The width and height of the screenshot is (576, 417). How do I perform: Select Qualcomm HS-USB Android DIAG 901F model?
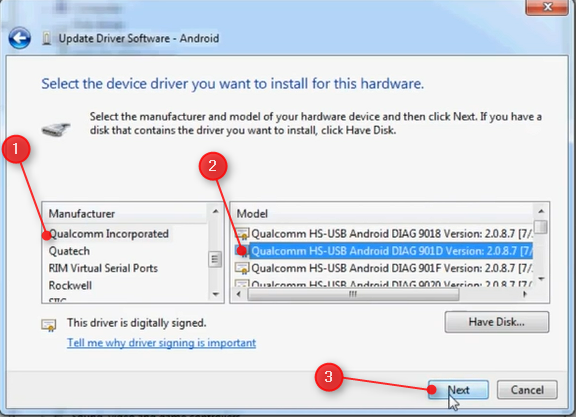[392, 268]
